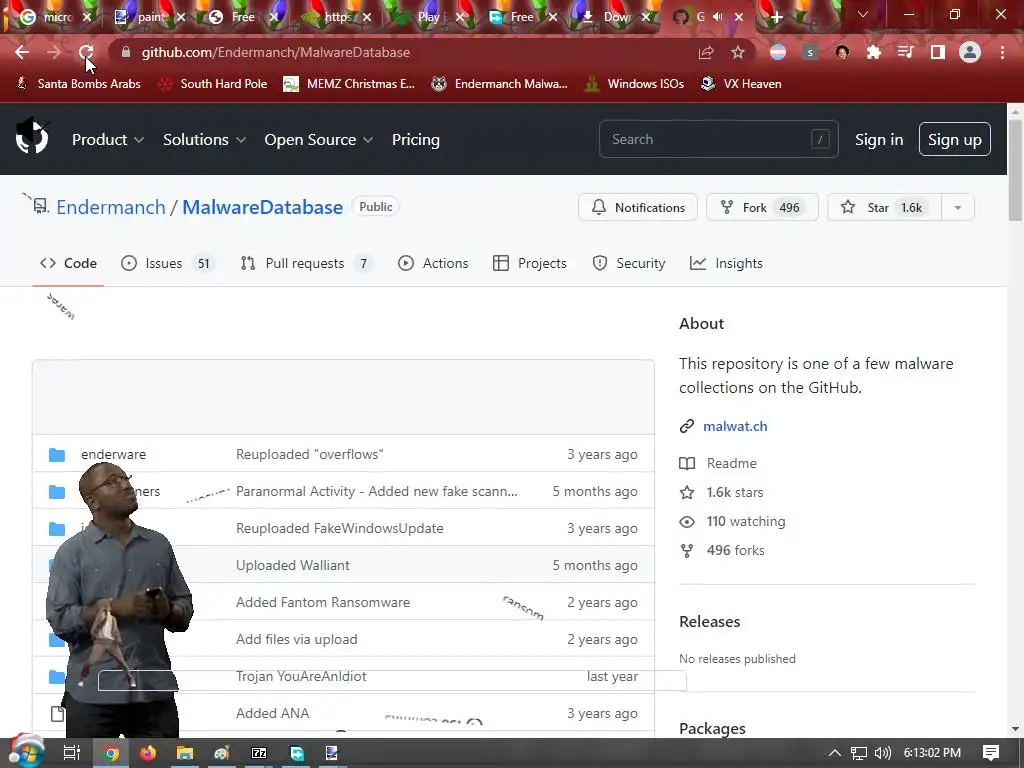The width and height of the screenshot is (1024, 768).
Task: Click the lock icon in the address bar
Action: click(x=126, y=52)
